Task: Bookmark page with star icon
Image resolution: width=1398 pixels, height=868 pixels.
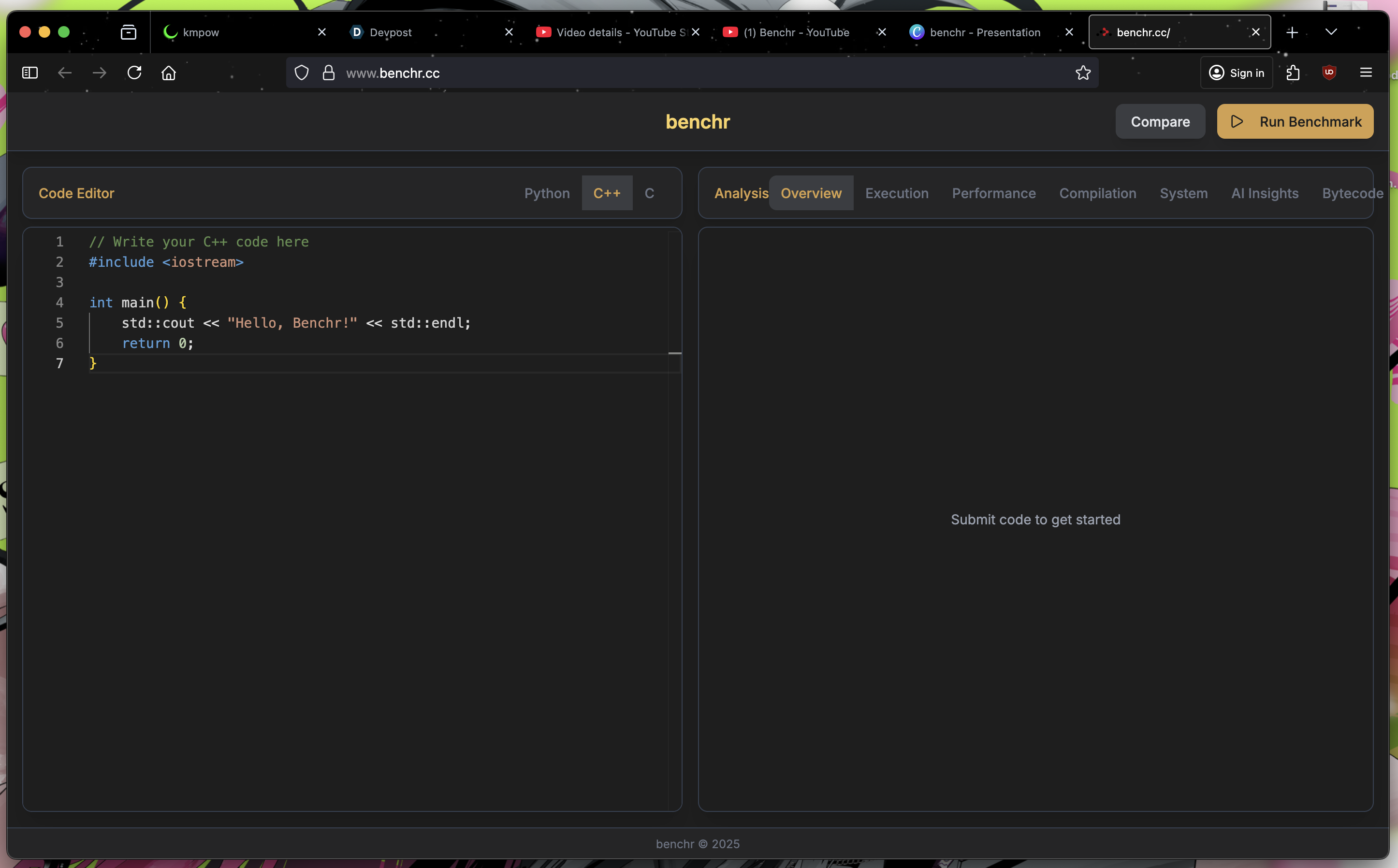Action: 1083,73
